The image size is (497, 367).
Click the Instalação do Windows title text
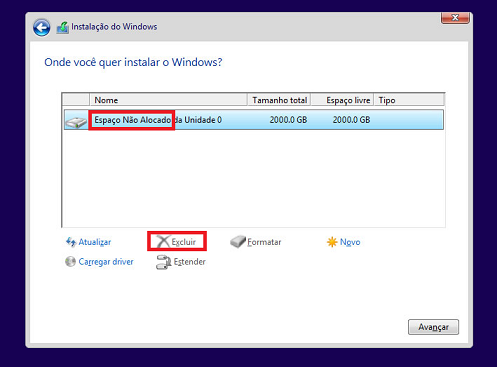tap(114, 27)
